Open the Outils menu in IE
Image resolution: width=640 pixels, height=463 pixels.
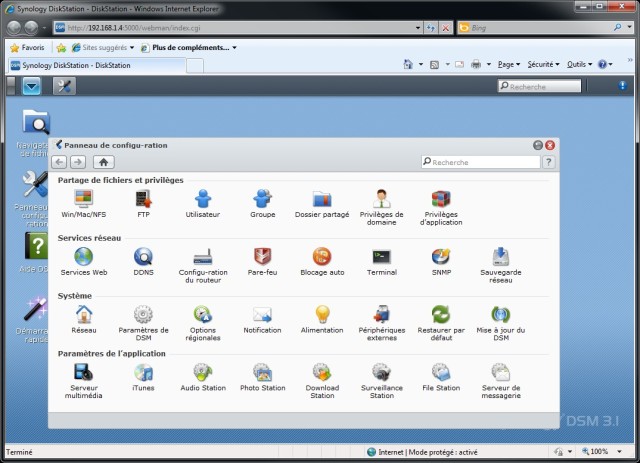click(x=579, y=65)
